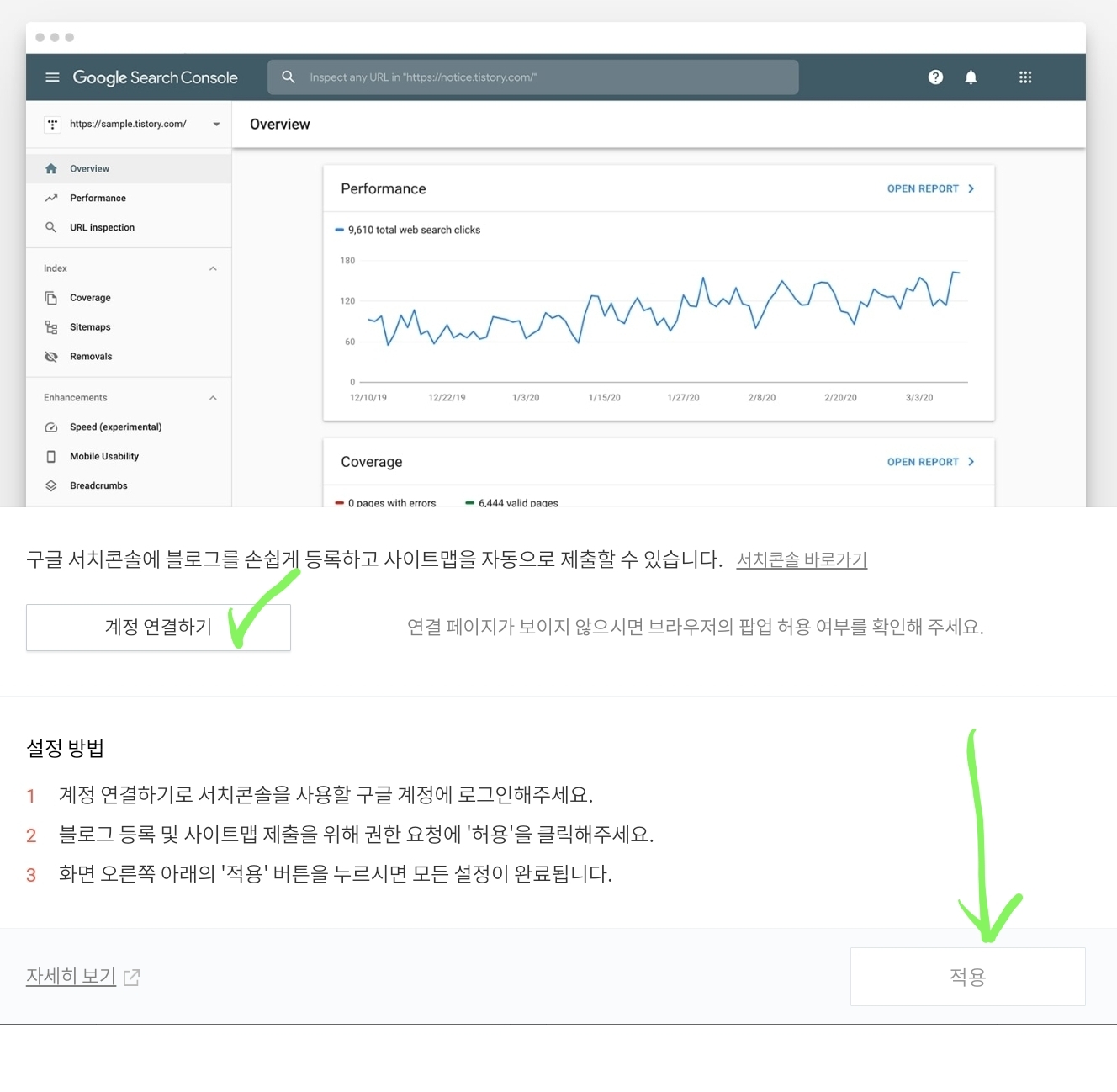Open the notifications bell icon
The width and height of the screenshot is (1117, 1092).
(971, 77)
